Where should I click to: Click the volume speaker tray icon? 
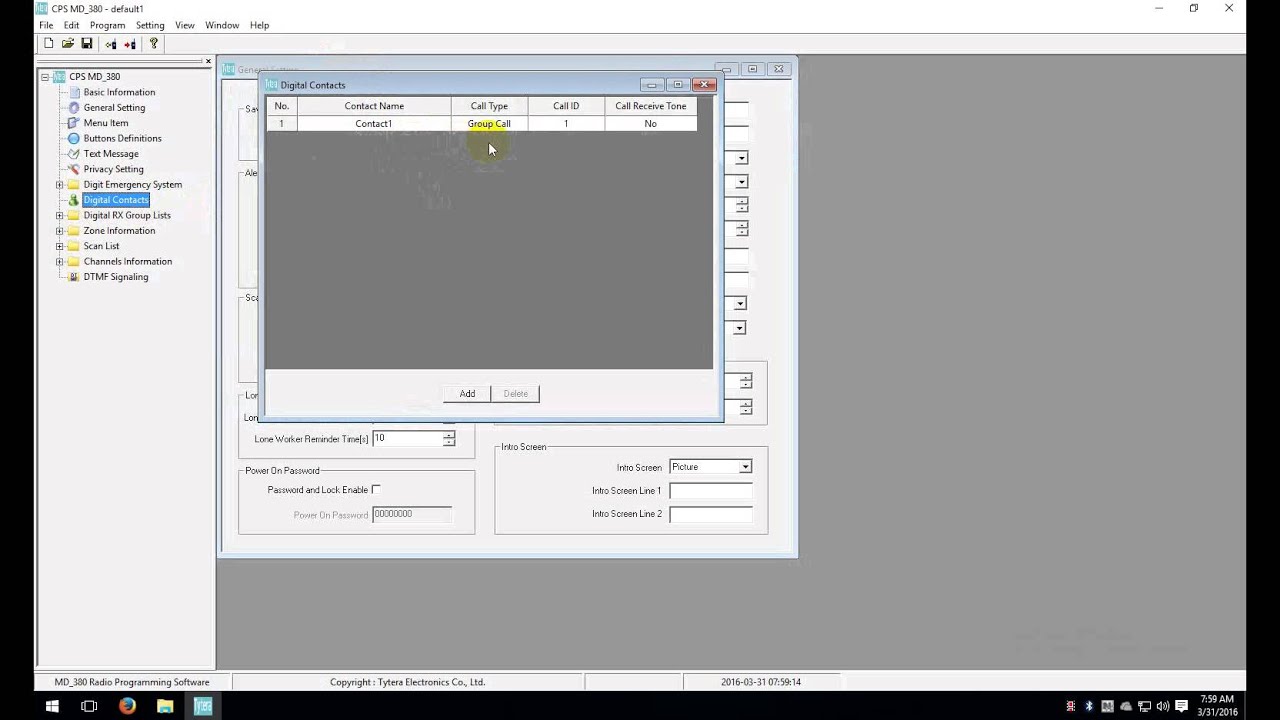coord(1163,706)
